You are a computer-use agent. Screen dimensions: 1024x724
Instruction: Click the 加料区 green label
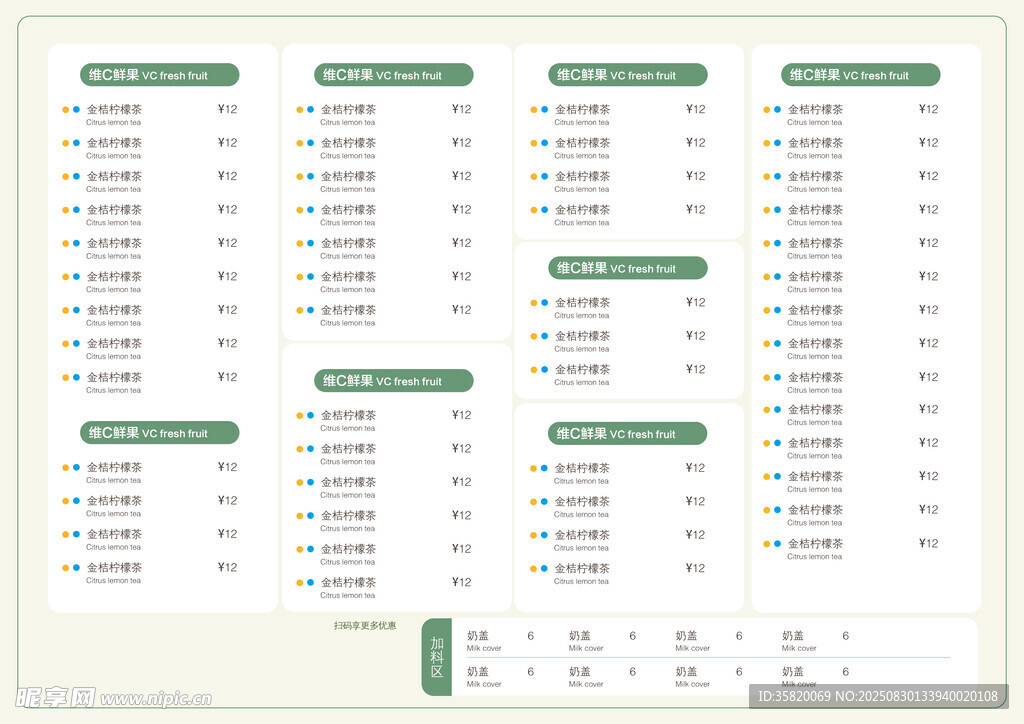[x=437, y=657]
